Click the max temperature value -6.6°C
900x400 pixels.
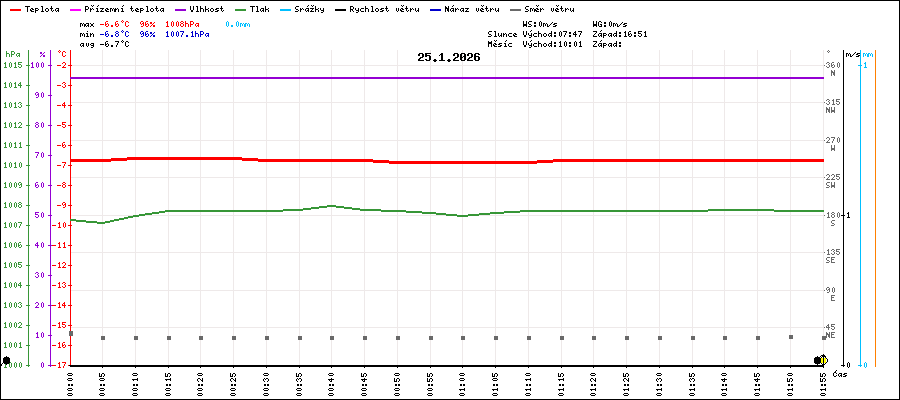pyautogui.click(x=117, y=23)
